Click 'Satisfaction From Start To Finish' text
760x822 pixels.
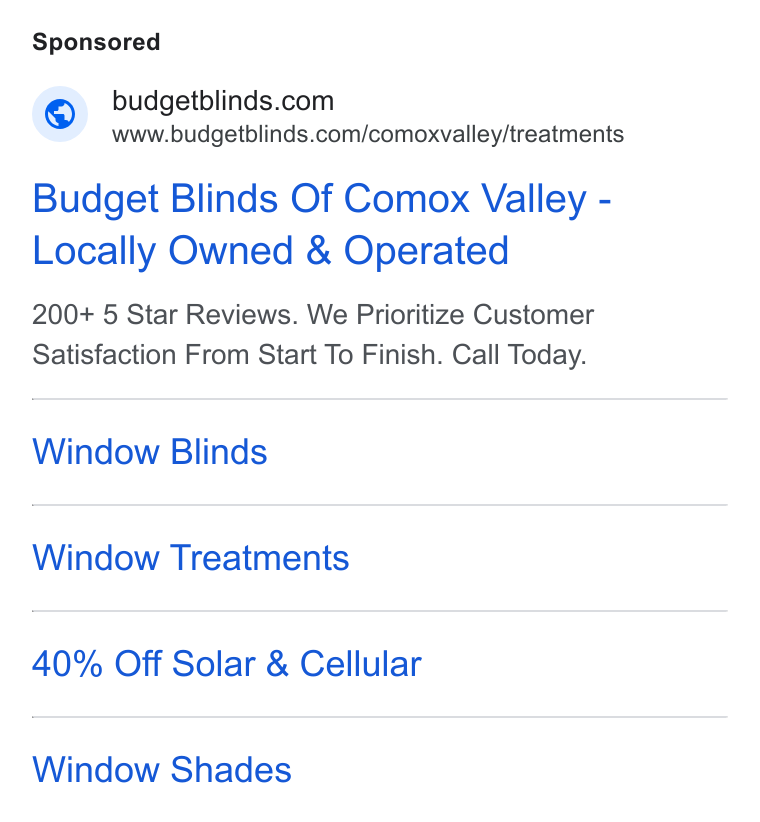click(238, 355)
